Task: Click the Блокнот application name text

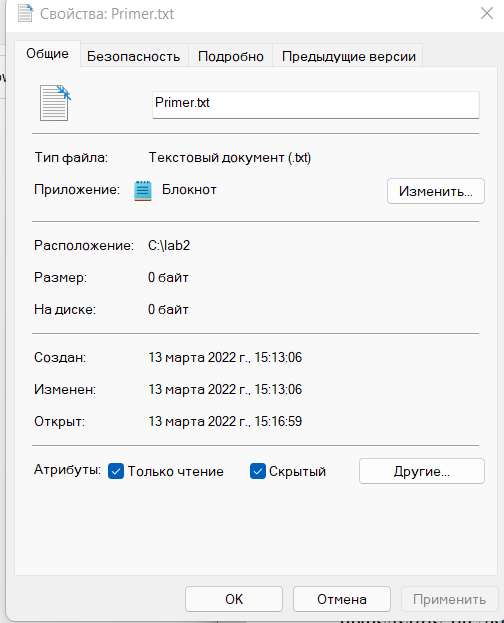Action: [x=189, y=190]
